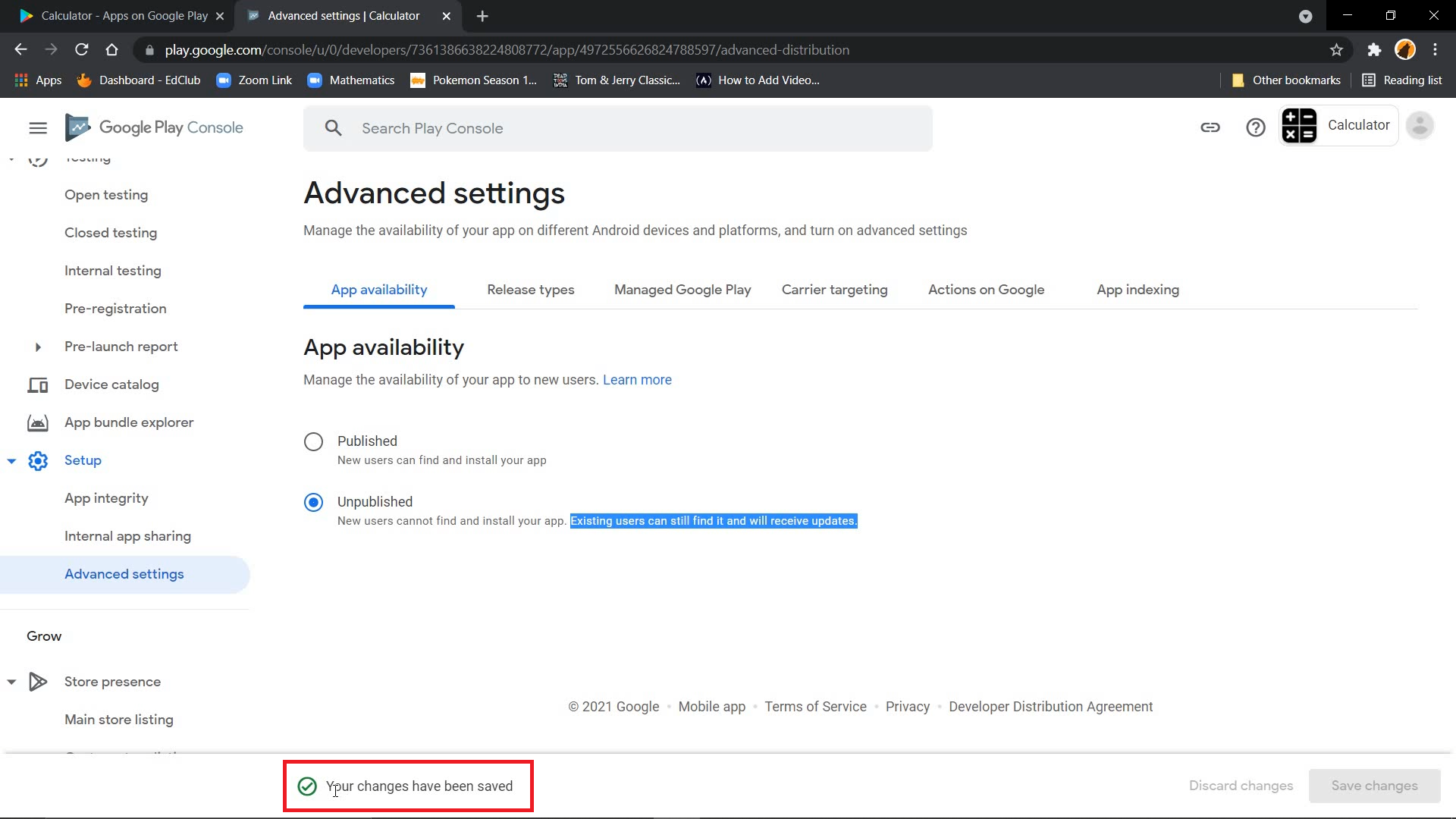Viewport: 1456px width, 819px height.
Task: Open the Terms of Service link
Action: point(814,707)
